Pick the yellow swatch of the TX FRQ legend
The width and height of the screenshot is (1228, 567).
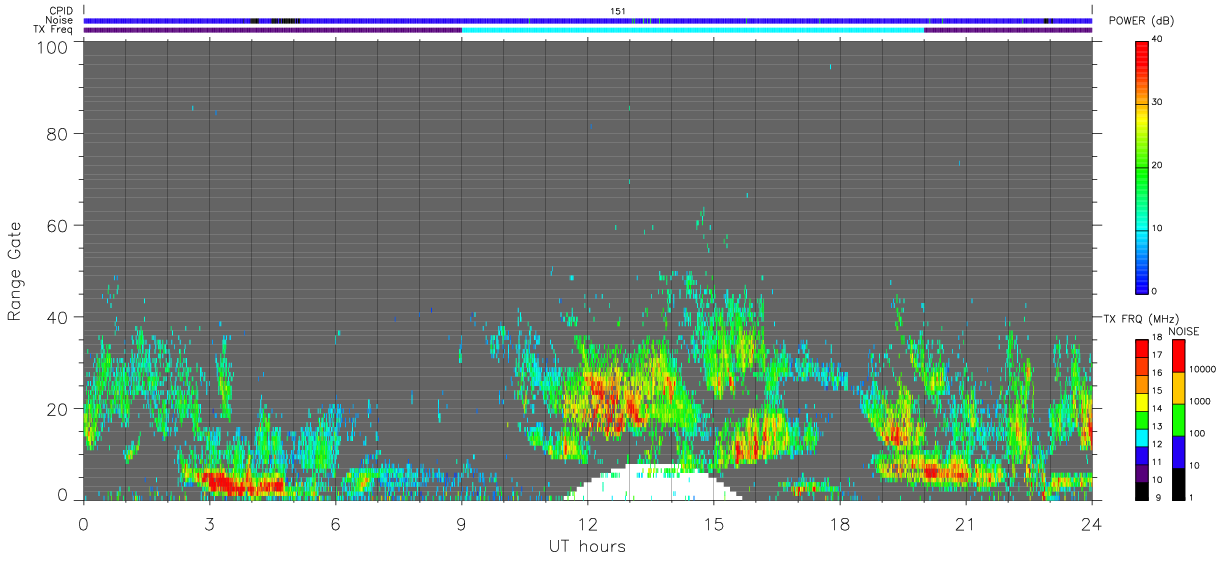point(1141,402)
